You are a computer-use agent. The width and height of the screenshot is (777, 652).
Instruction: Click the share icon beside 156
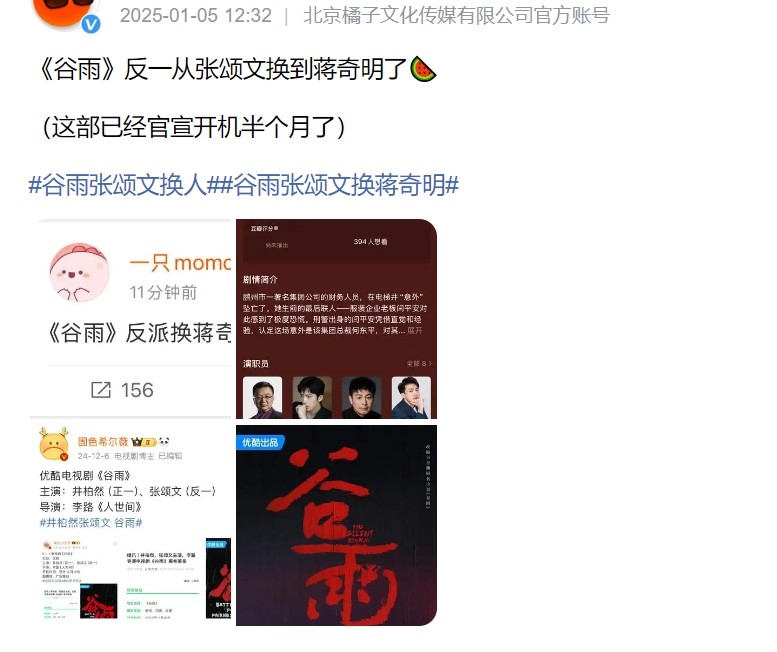coord(101,390)
